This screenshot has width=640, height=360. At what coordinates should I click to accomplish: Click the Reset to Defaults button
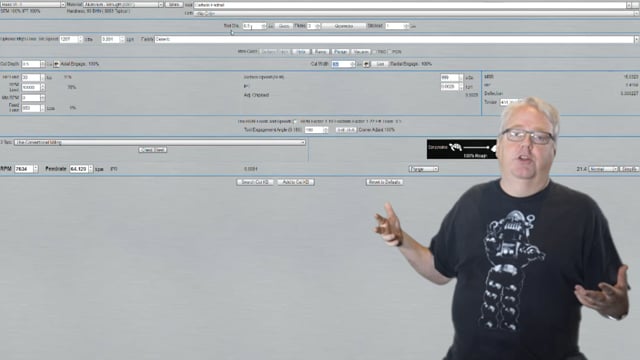pyautogui.click(x=384, y=182)
